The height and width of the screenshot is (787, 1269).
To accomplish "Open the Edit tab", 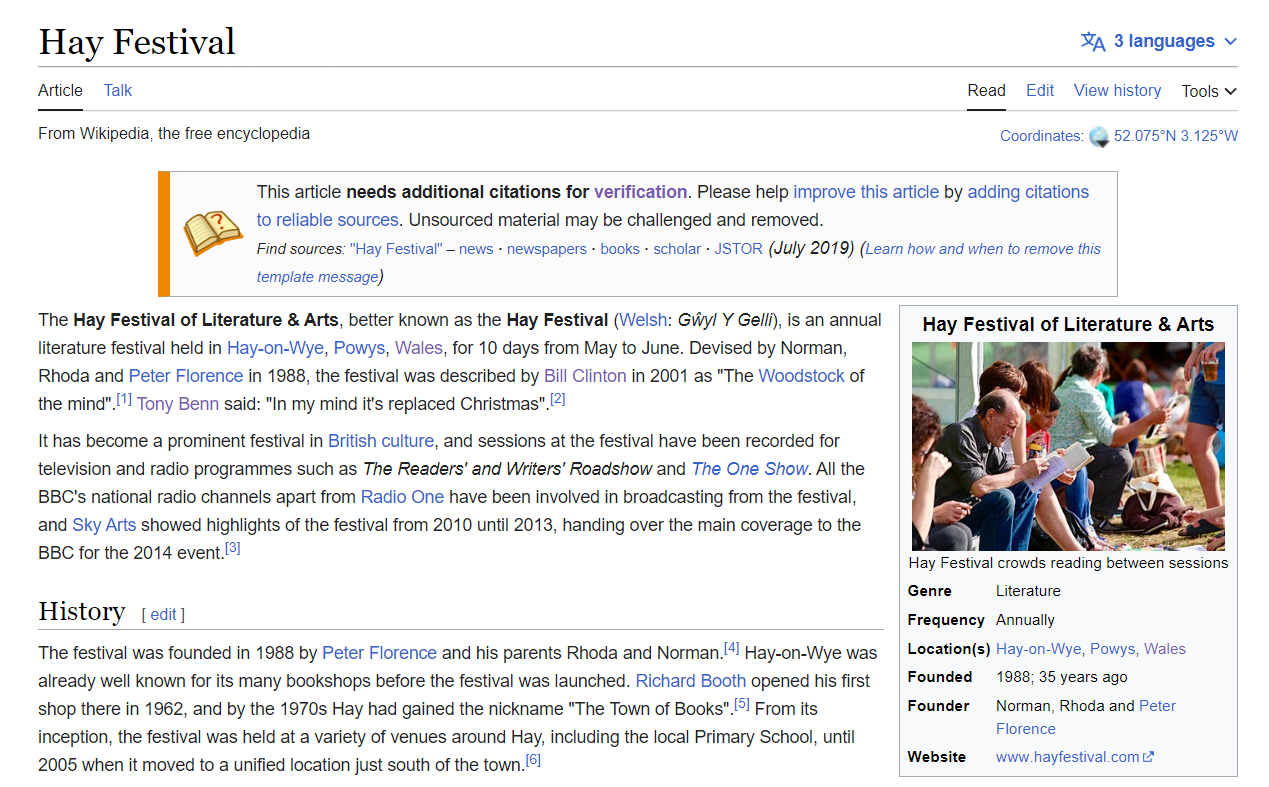I will 1040,90.
